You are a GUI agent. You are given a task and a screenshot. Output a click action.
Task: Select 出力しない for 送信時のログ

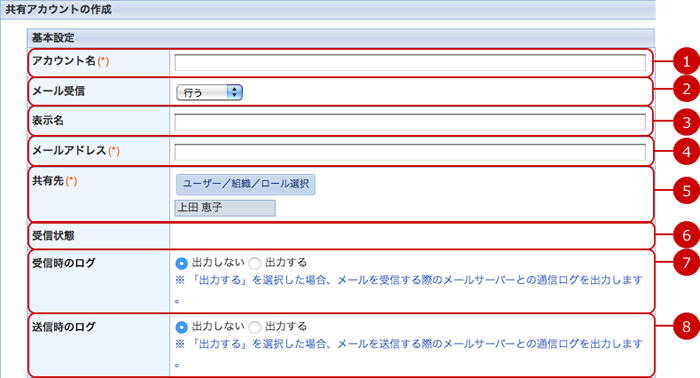[181, 327]
